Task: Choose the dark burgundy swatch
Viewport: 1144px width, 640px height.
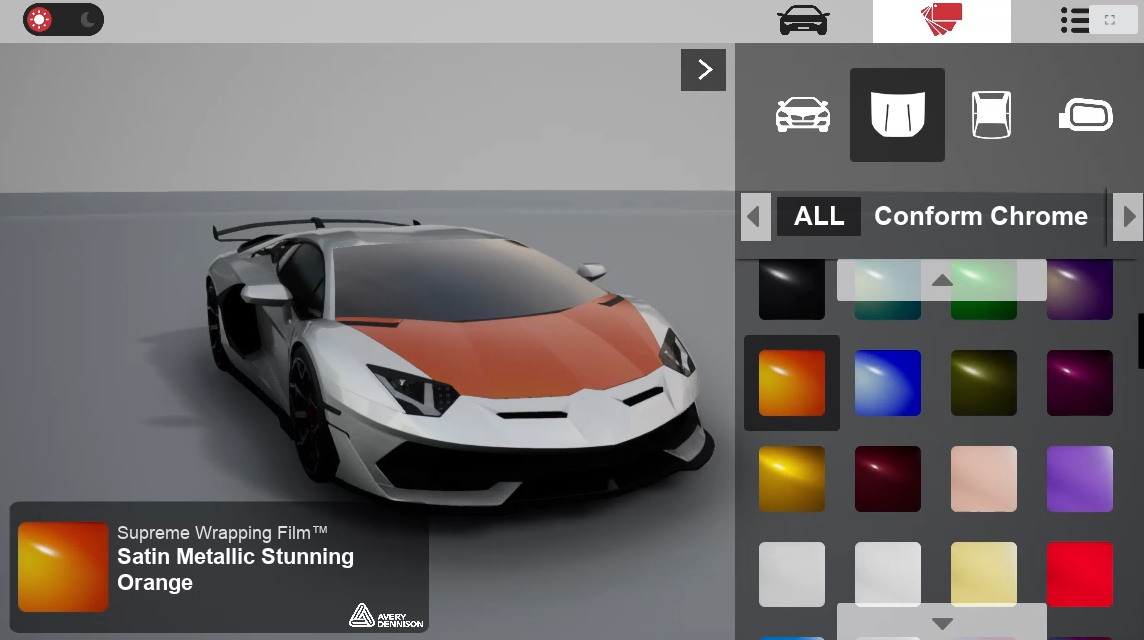Action: (x=888, y=479)
